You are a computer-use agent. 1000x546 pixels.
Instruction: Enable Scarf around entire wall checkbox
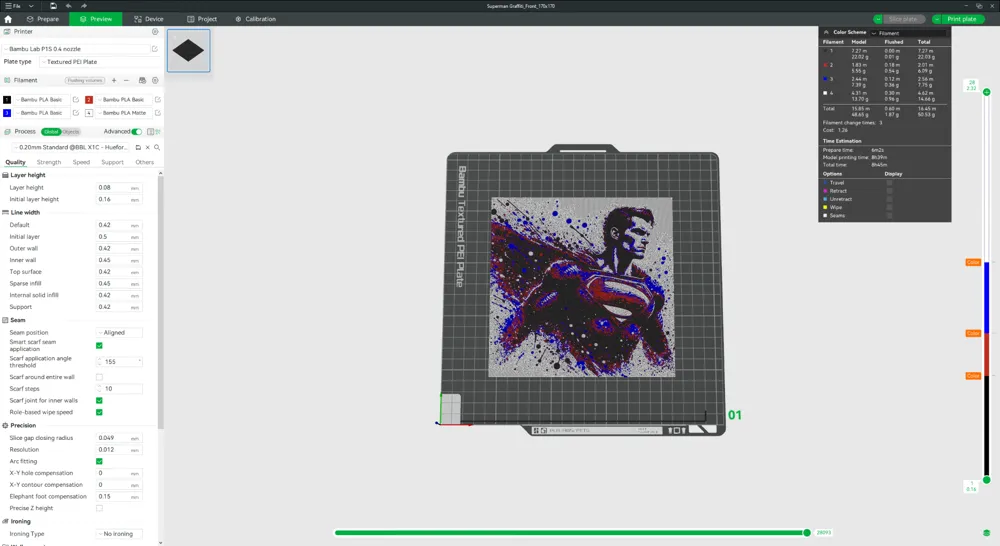tap(99, 377)
